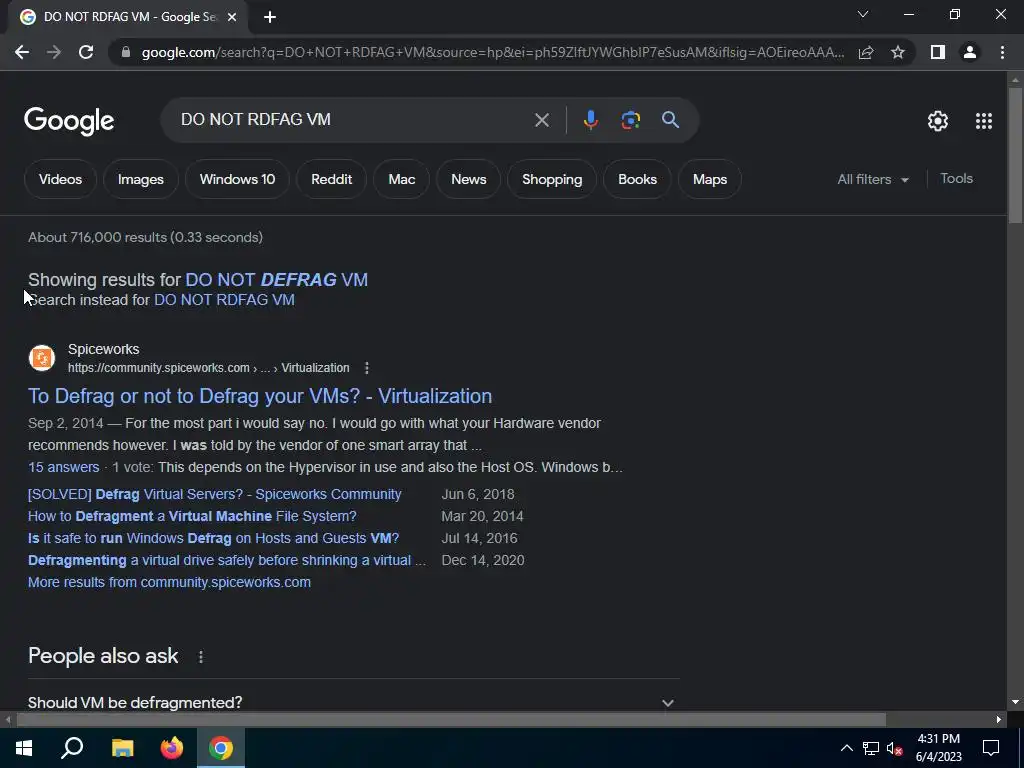The height and width of the screenshot is (768, 1024).
Task: Click muted volume tray icon
Action: click(x=894, y=748)
